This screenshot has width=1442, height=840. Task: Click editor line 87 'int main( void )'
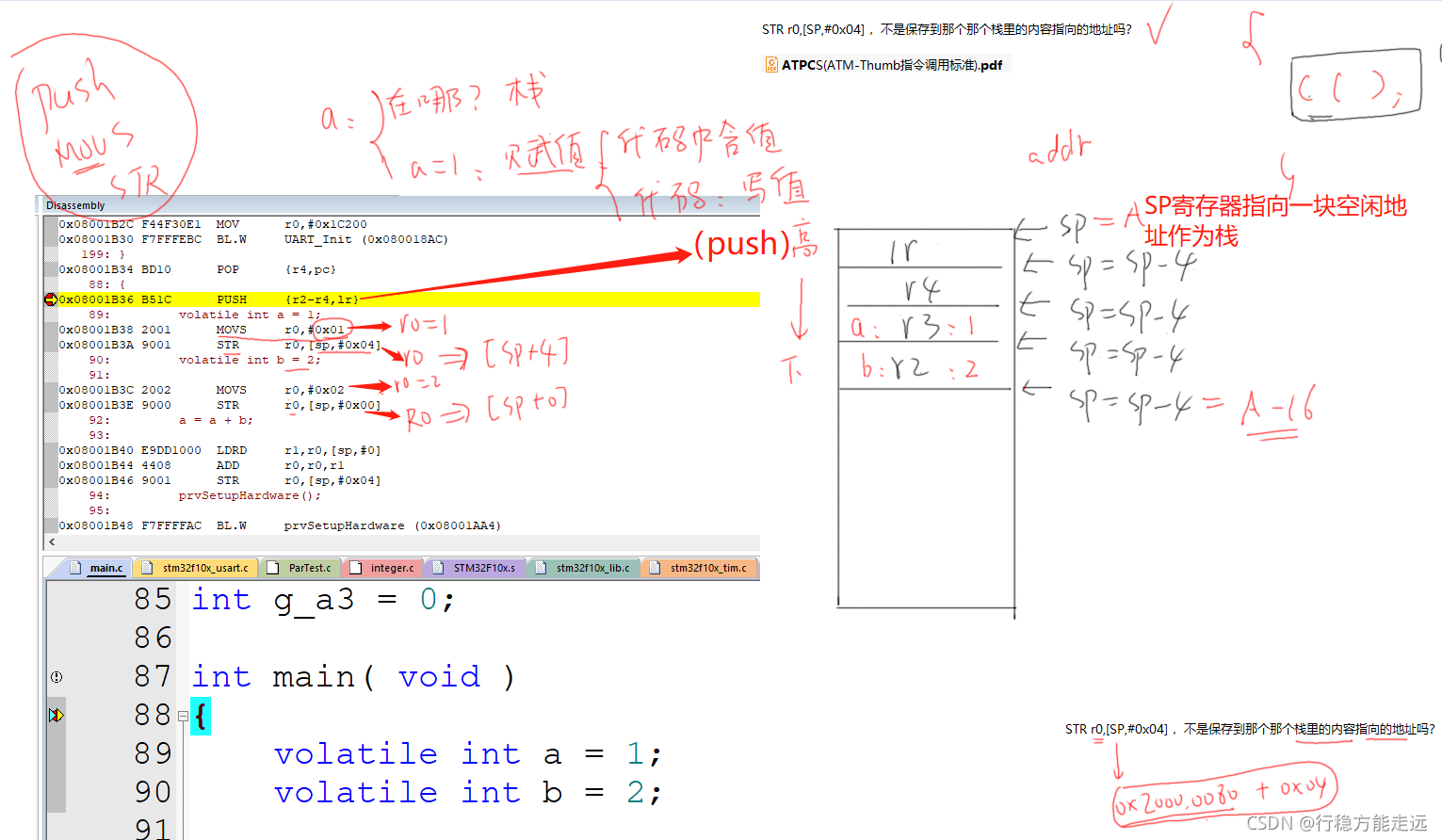(353, 677)
